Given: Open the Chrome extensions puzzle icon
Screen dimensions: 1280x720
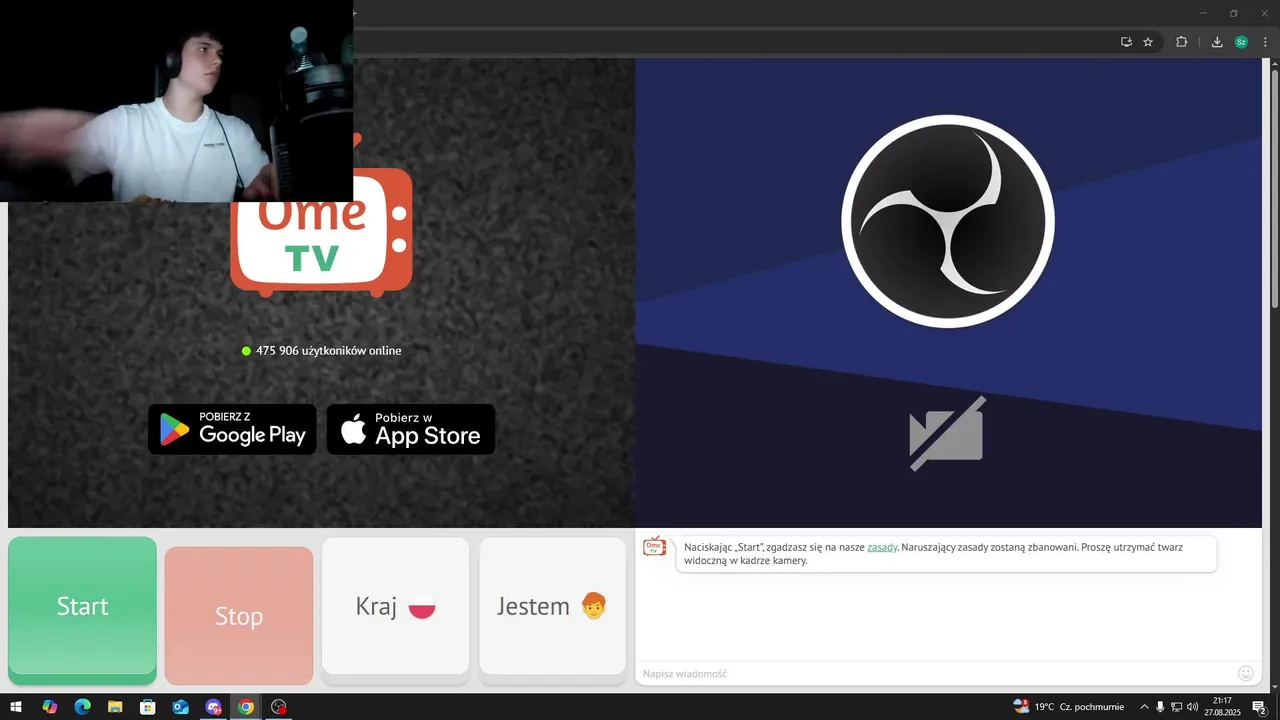Looking at the screenshot, I should [x=1181, y=42].
